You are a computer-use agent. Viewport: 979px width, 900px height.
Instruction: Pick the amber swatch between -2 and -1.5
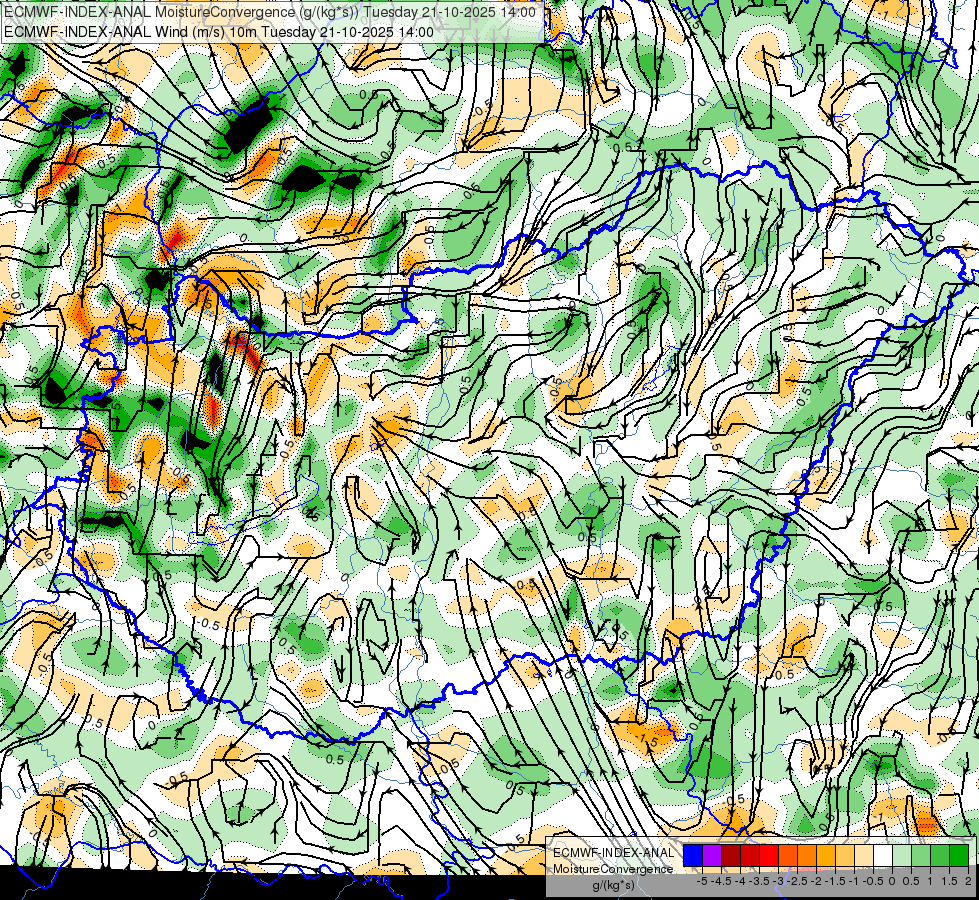(826, 856)
